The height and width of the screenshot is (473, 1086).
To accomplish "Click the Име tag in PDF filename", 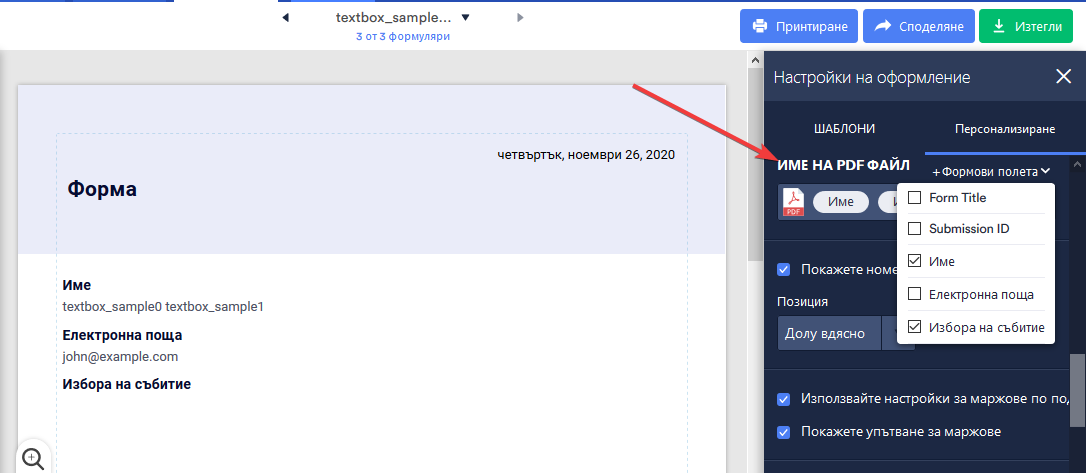I will 840,202.
